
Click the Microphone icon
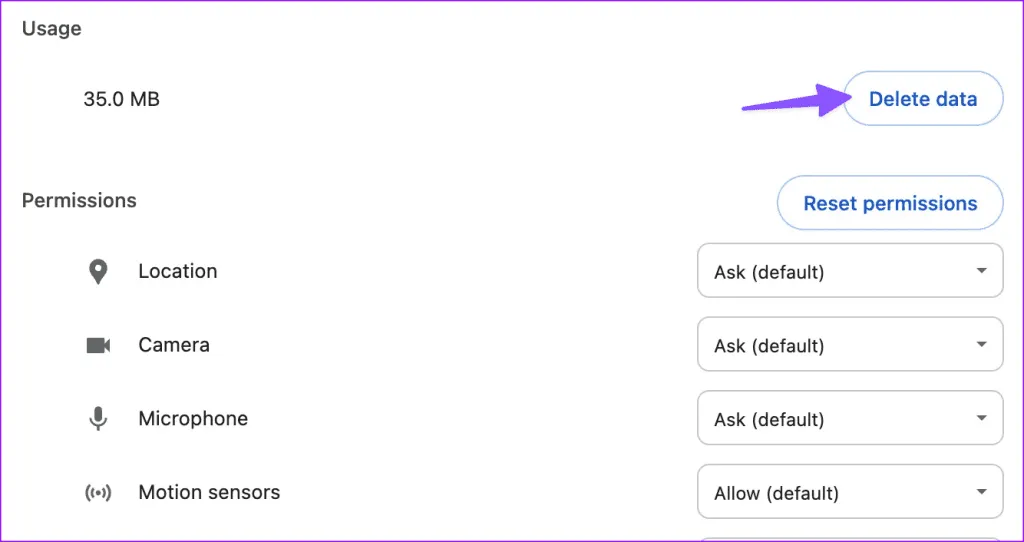[x=98, y=419]
